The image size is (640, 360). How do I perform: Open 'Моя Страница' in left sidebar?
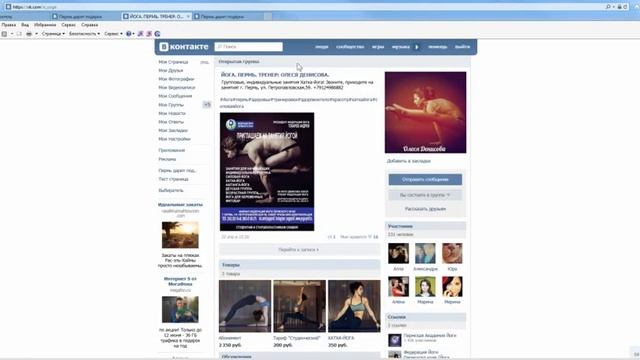(x=173, y=62)
